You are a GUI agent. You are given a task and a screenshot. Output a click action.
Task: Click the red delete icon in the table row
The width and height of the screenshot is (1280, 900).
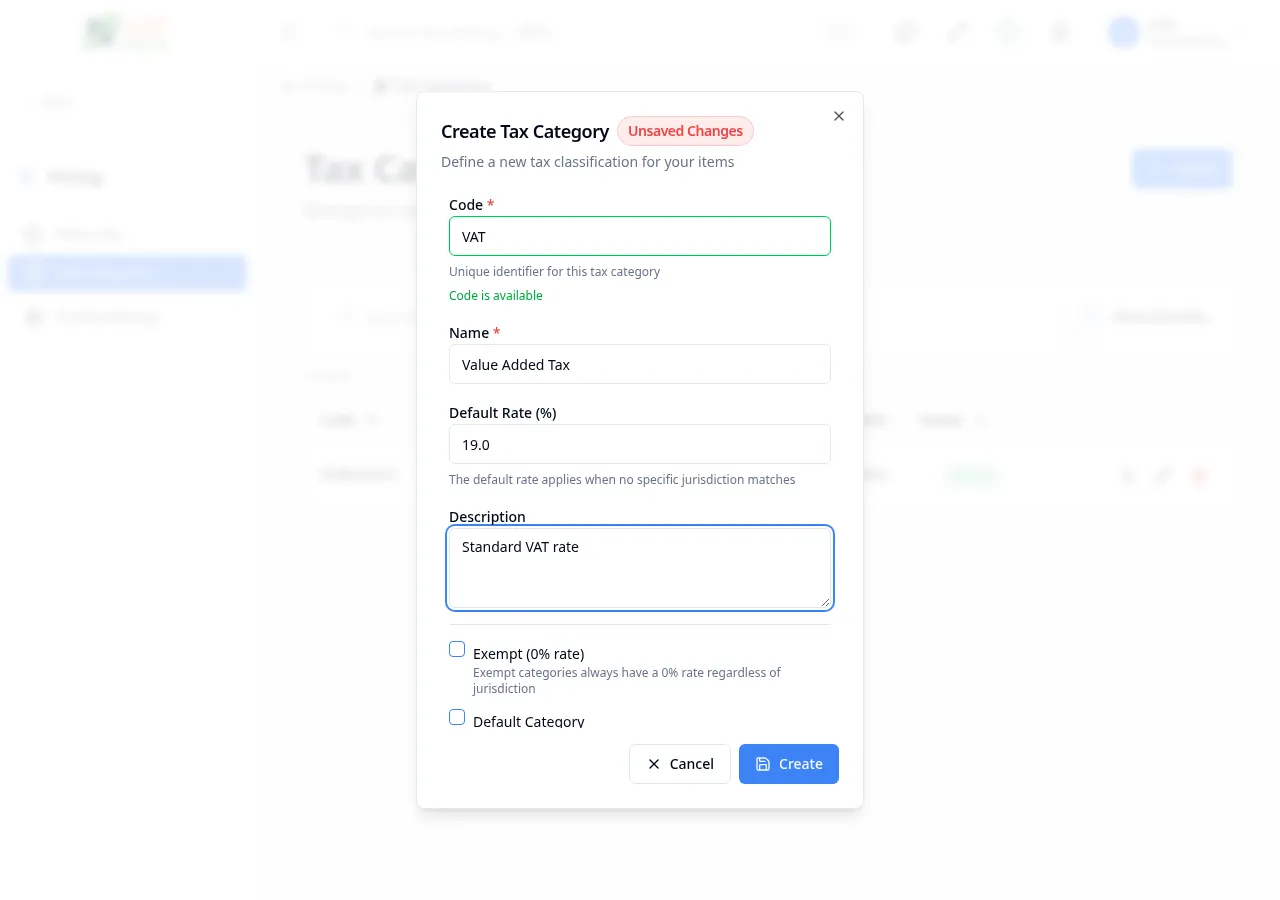(1198, 476)
